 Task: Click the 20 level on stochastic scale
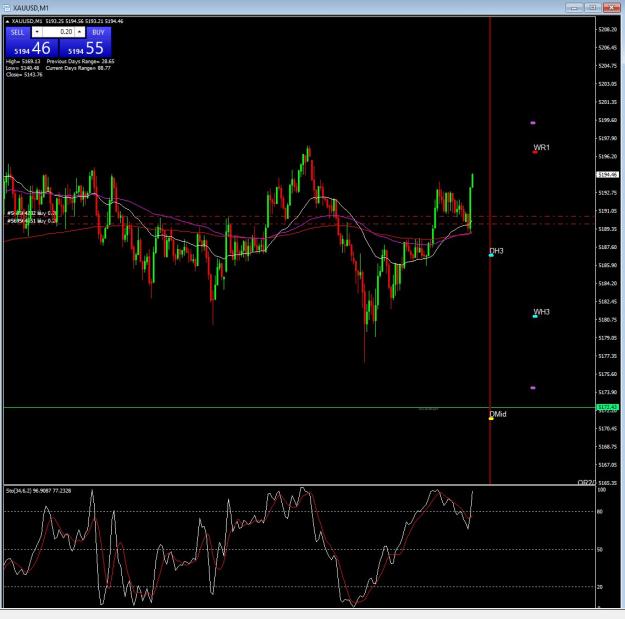(599, 587)
